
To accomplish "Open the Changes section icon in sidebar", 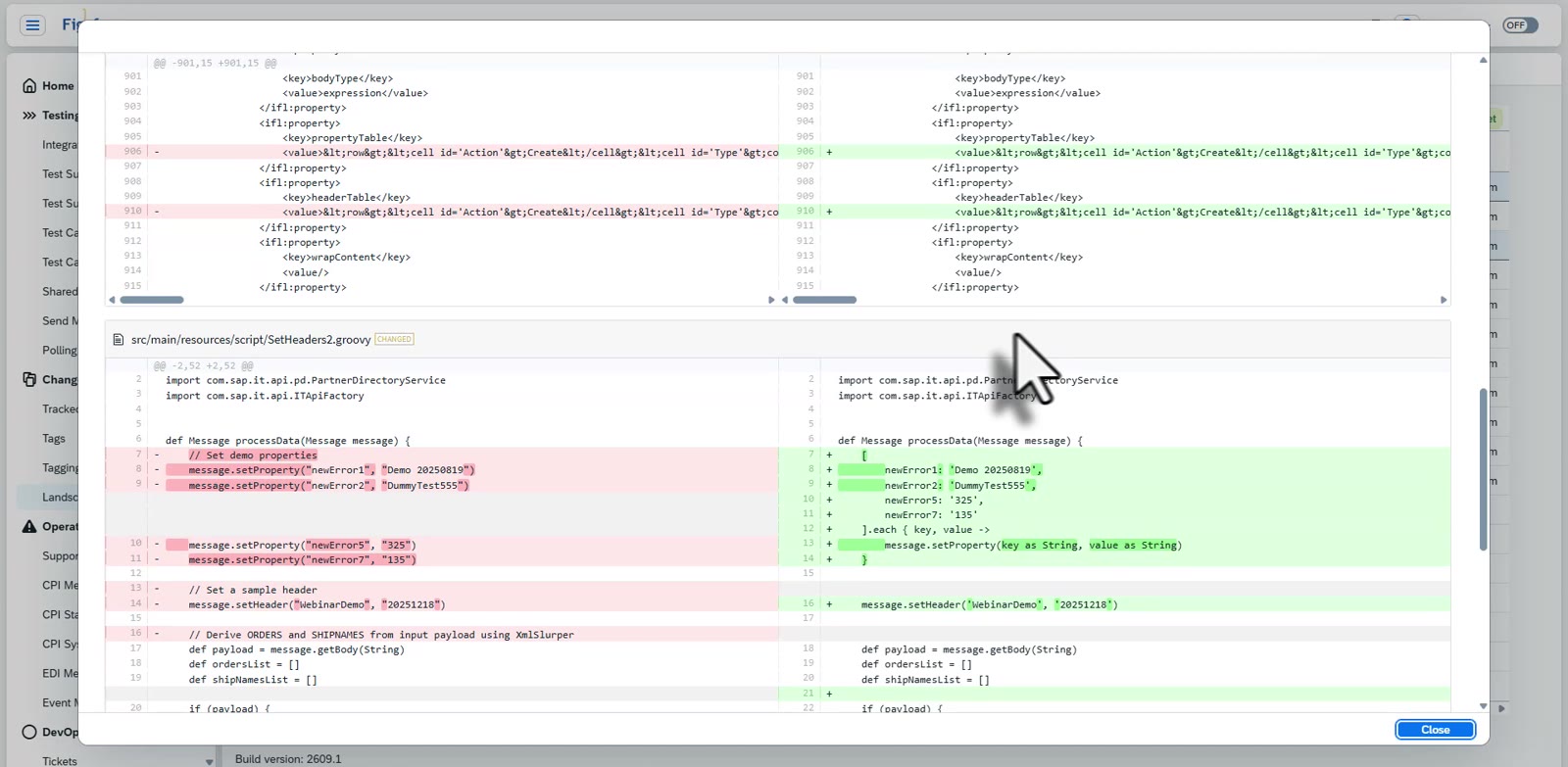I will pos(29,380).
